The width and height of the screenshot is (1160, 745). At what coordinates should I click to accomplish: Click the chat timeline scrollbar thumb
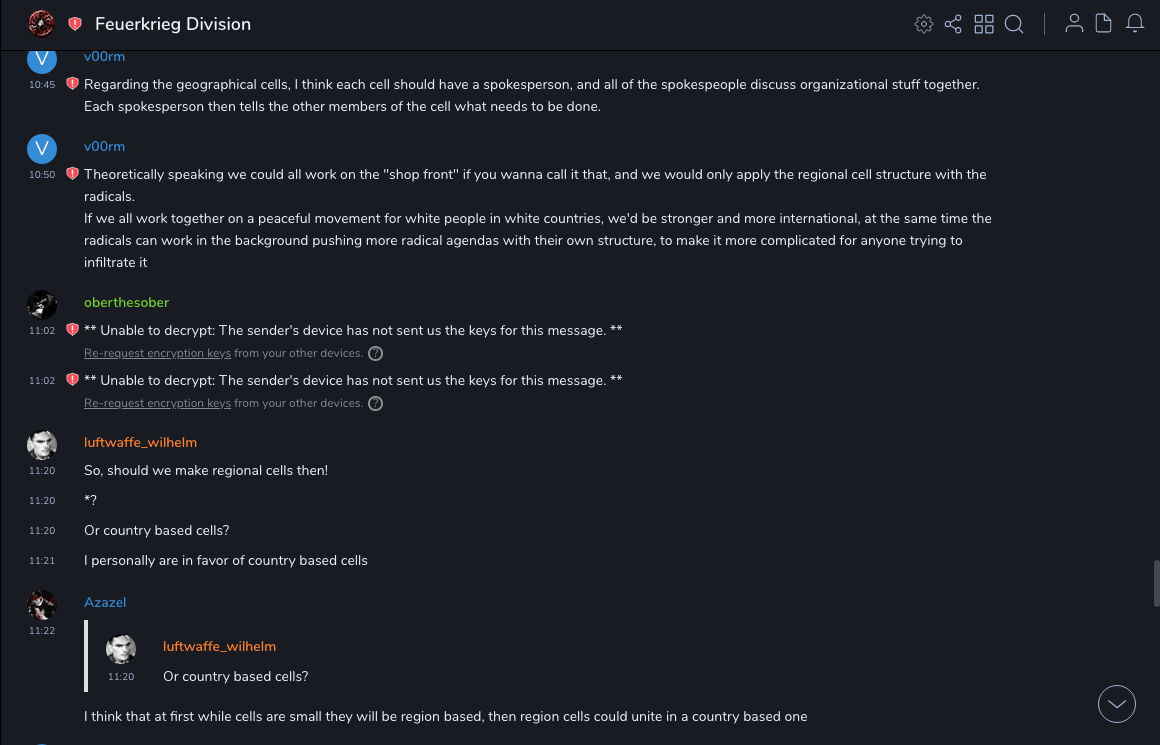(x=1156, y=583)
